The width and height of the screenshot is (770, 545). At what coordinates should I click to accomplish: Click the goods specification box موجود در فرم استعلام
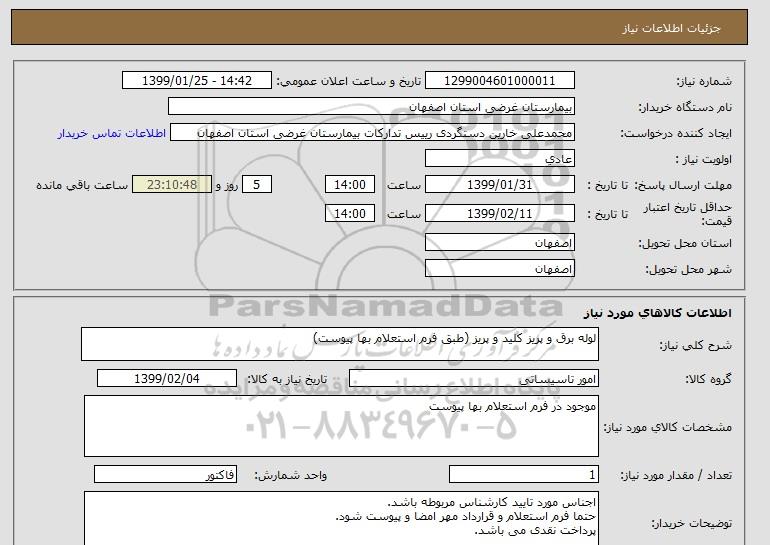pos(341,426)
